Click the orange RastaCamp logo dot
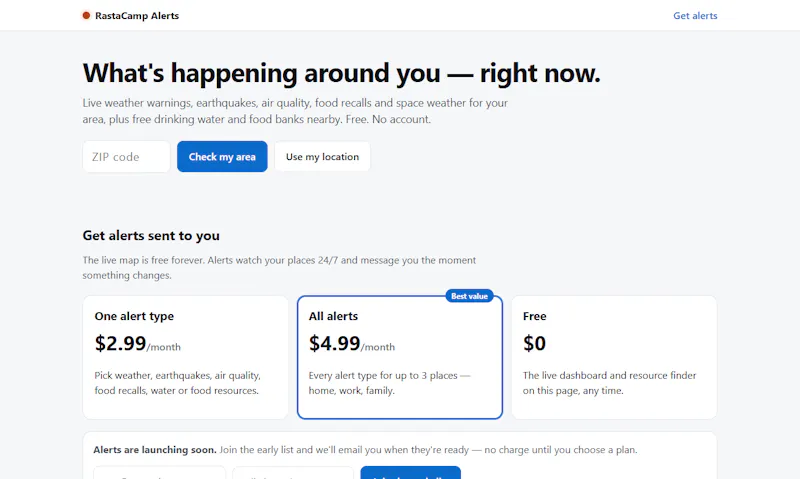 (86, 16)
